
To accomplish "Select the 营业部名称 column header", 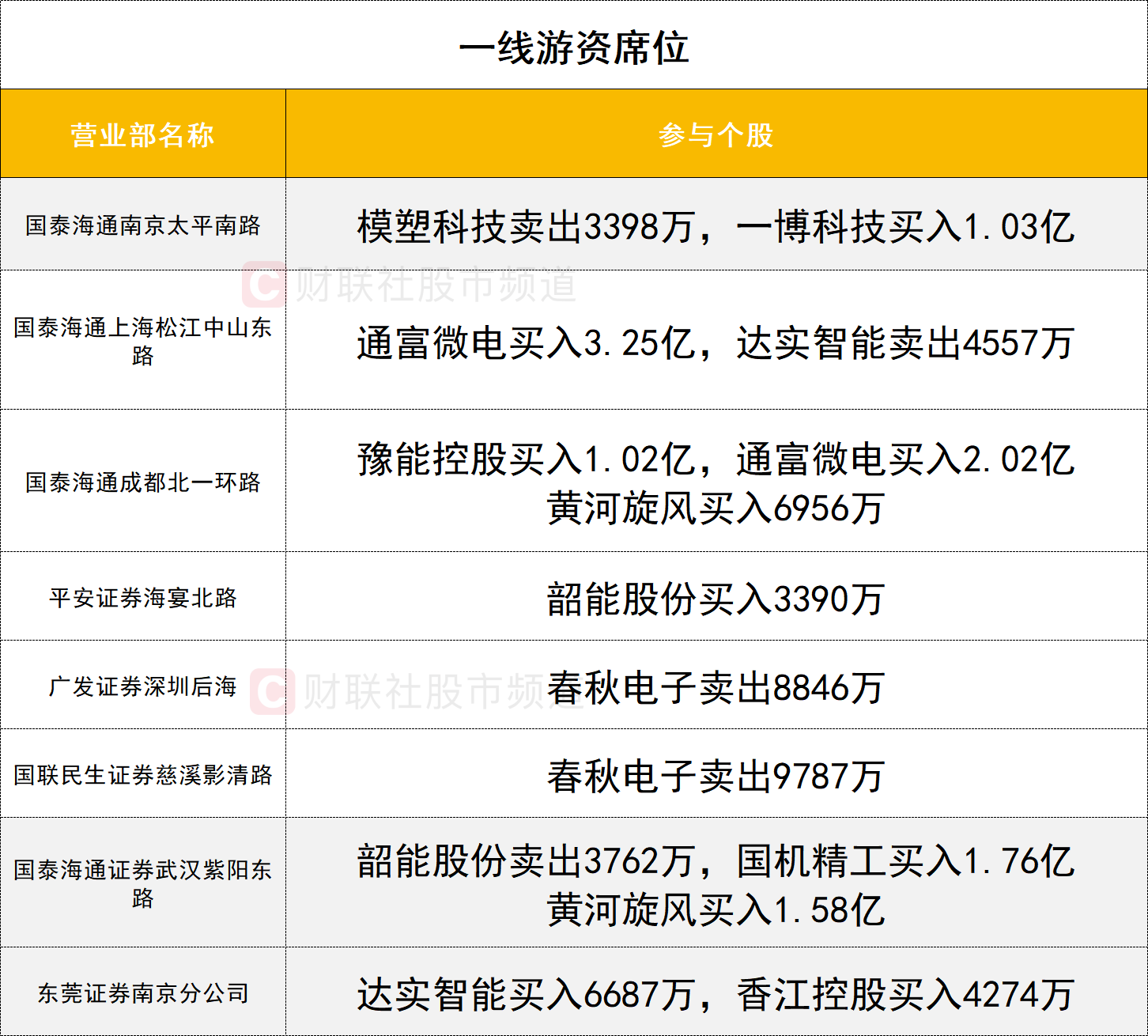I will (142, 134).
